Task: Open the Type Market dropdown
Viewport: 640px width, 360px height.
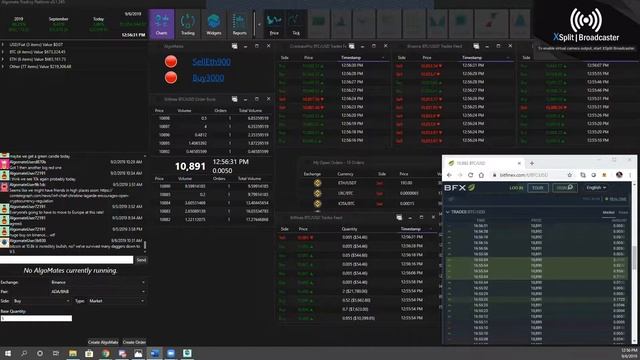Action: click(116, 301)
